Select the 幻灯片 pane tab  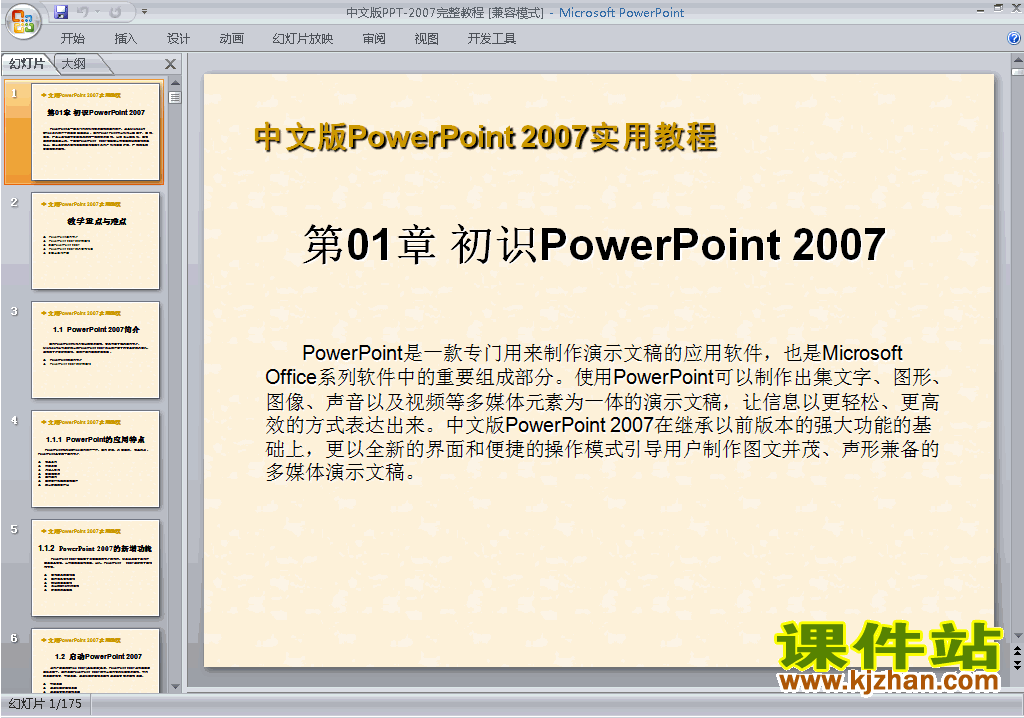[x=27, y=63]
